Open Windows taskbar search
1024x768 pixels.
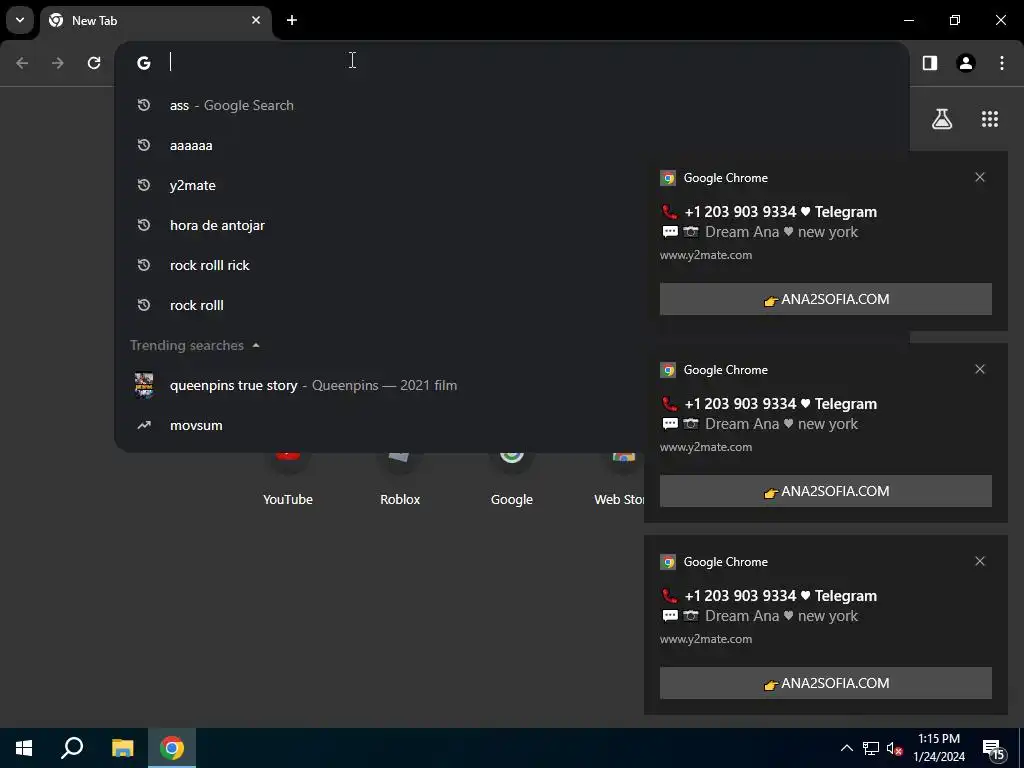pyautogui.click(x=72, y=748)
